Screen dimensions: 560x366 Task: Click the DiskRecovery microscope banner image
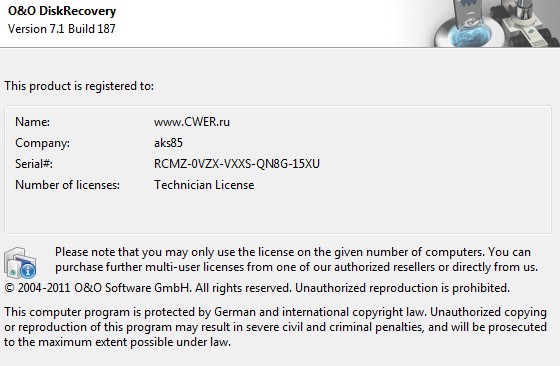[x=496, y=23]
